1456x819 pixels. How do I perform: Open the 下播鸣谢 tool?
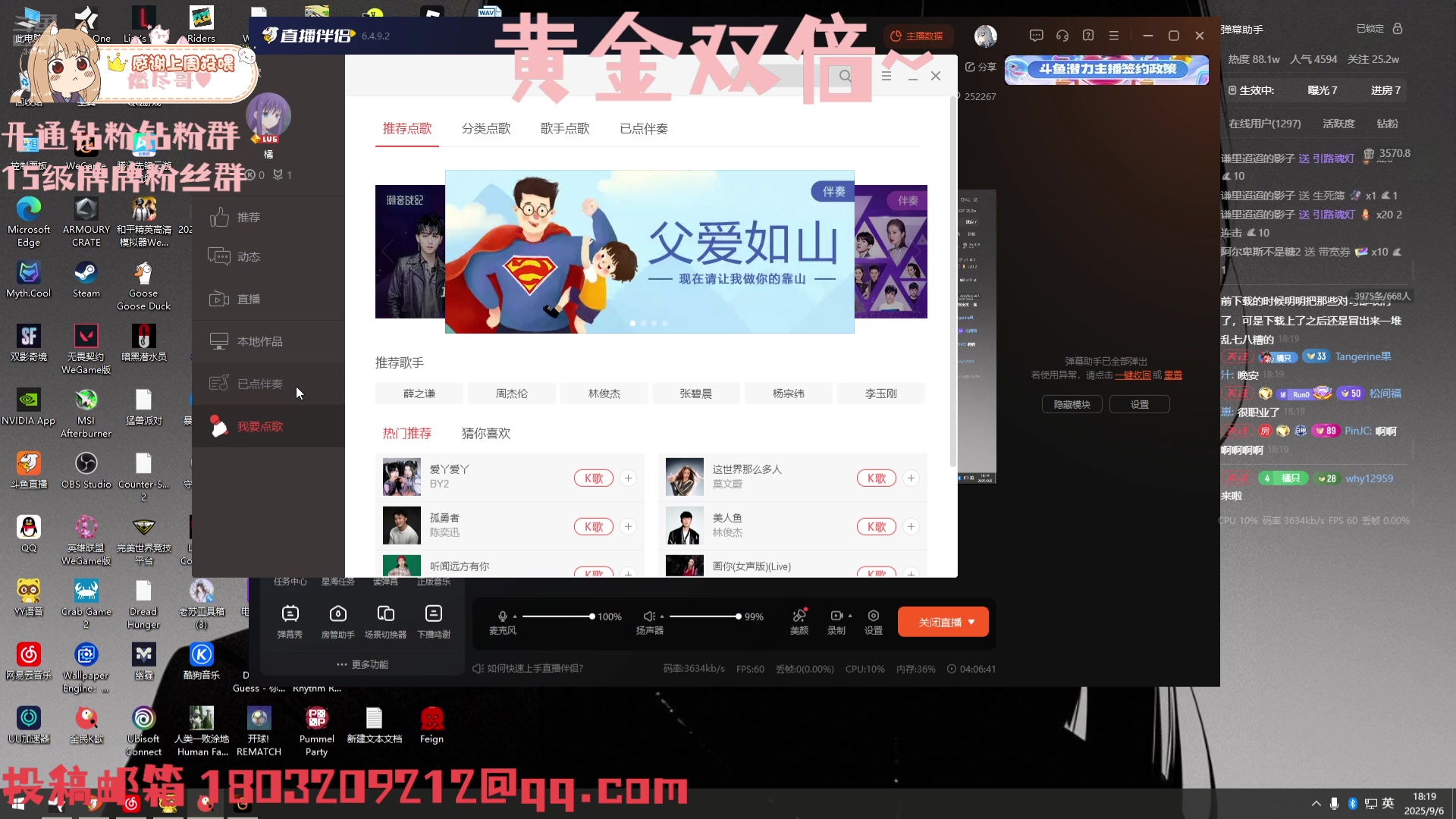click(x=434, y=622)
